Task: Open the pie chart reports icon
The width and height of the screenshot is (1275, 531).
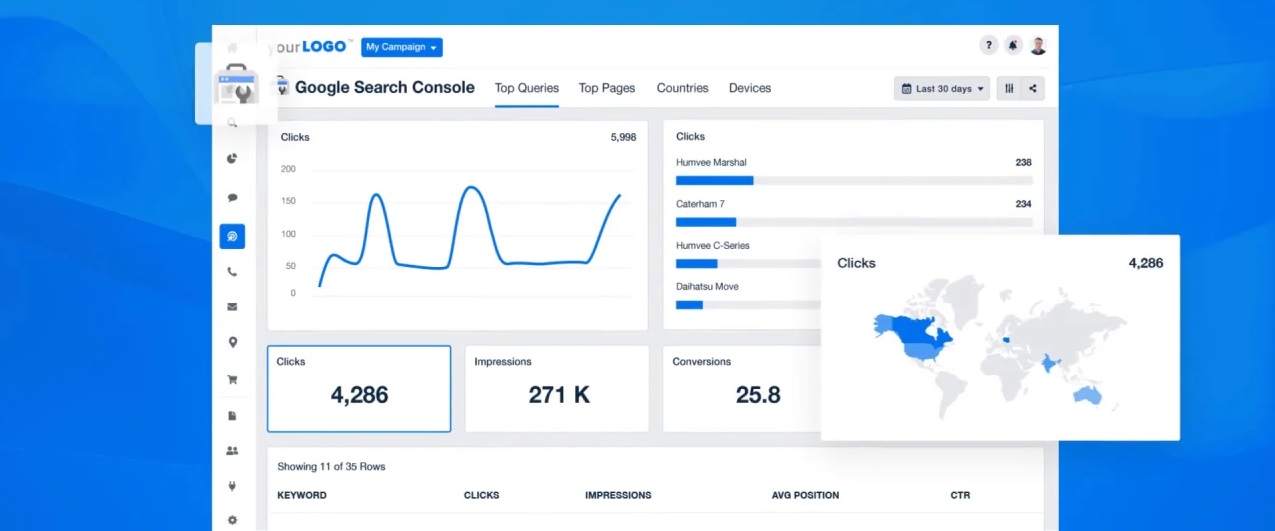Action: (x=232, y=158)
